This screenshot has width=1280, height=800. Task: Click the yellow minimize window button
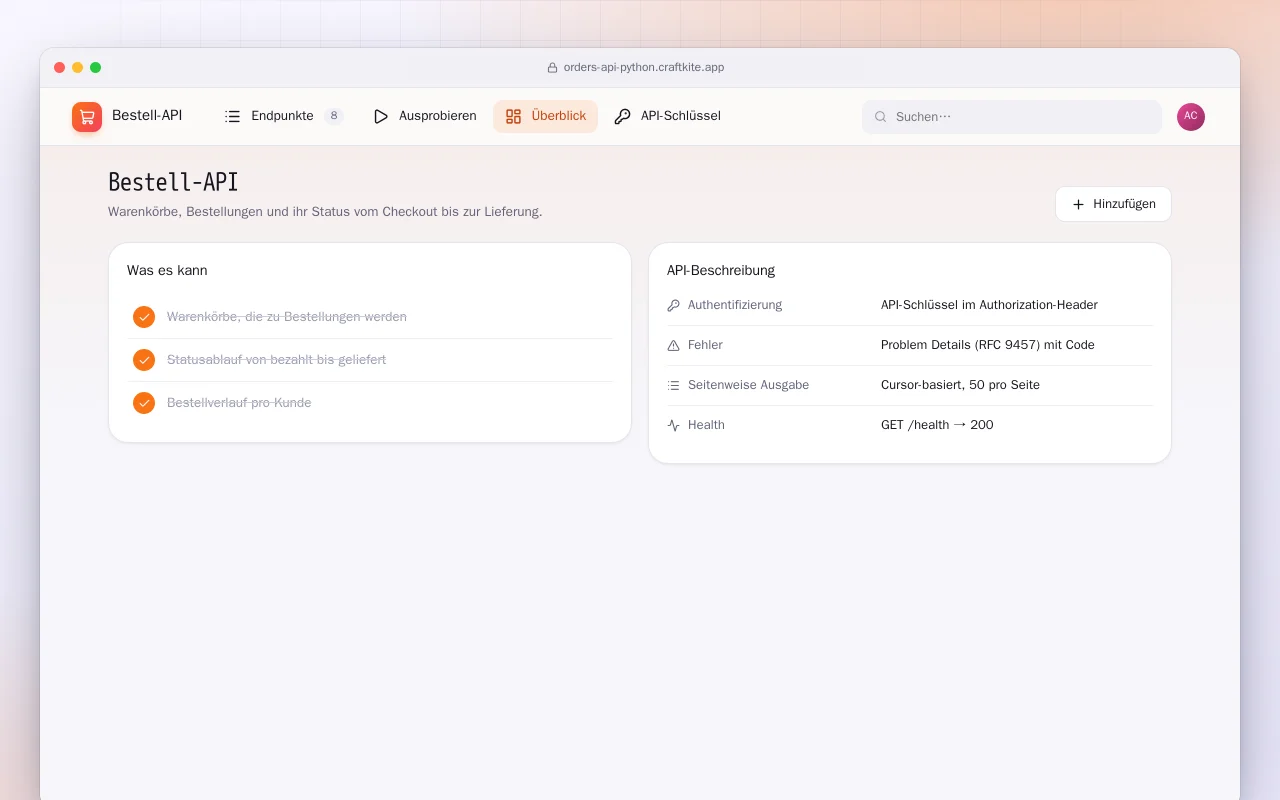click(x=77, y=68)
